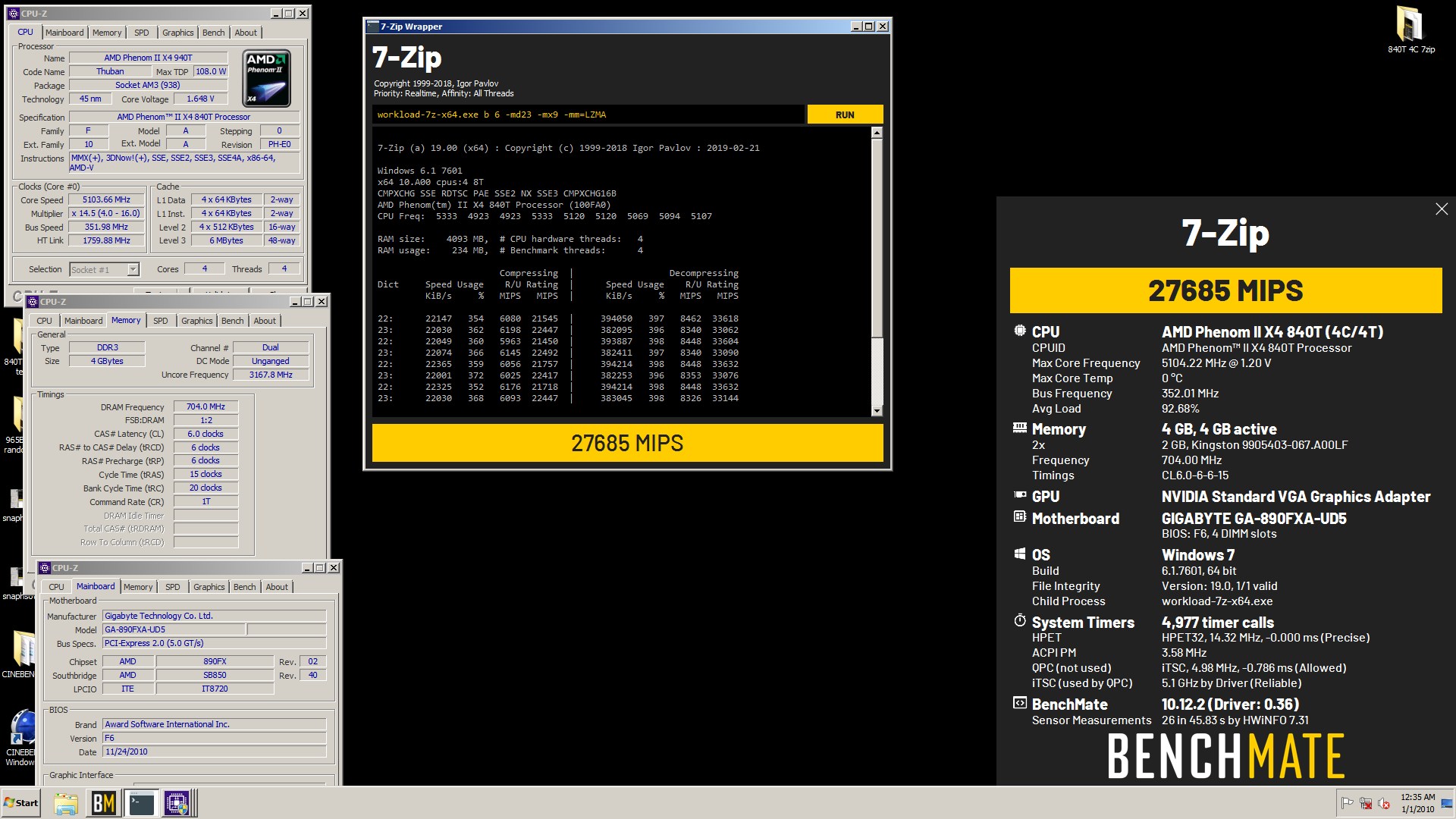Viewport: 1456px width, 819px height.
Task: Click the top CPU-Z window title bar icon
Action: [13, 14]
